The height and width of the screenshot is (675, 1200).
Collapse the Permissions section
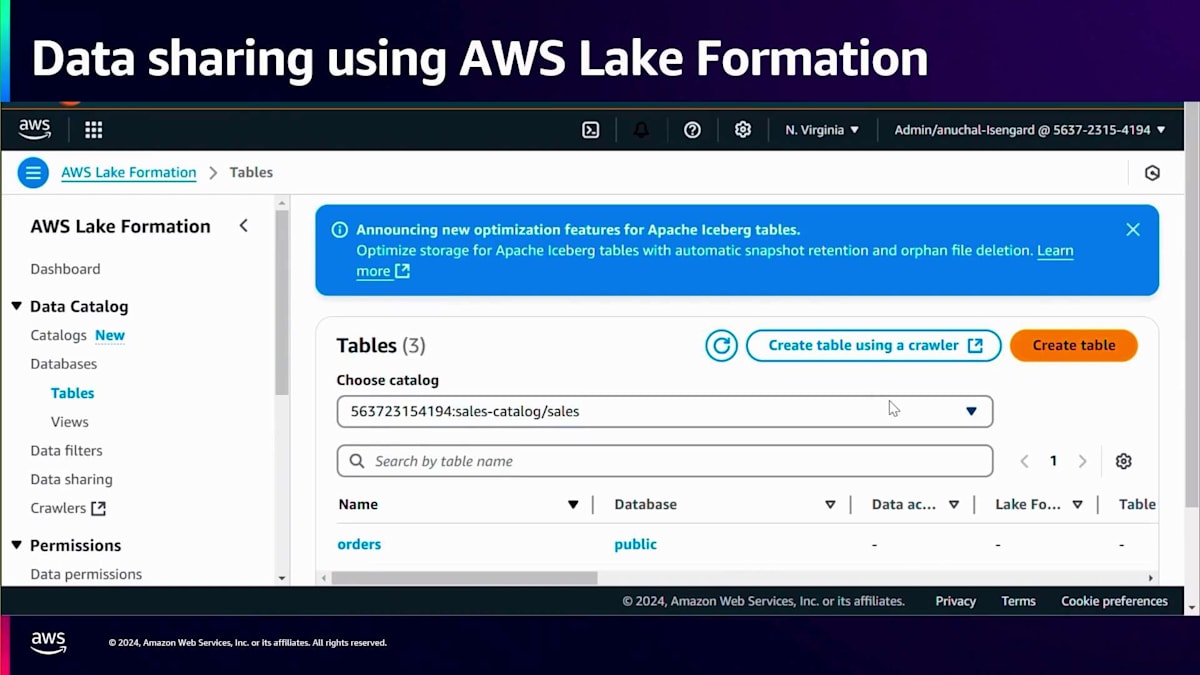17,545
